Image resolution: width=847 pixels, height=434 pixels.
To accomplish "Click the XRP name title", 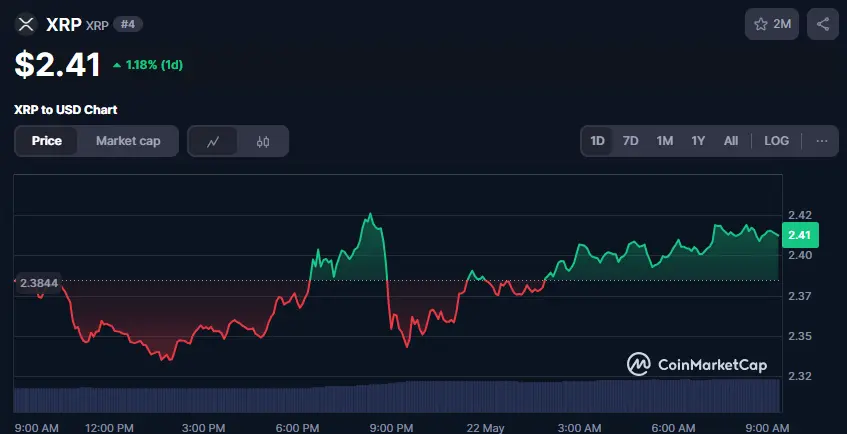I will point(64,24).
